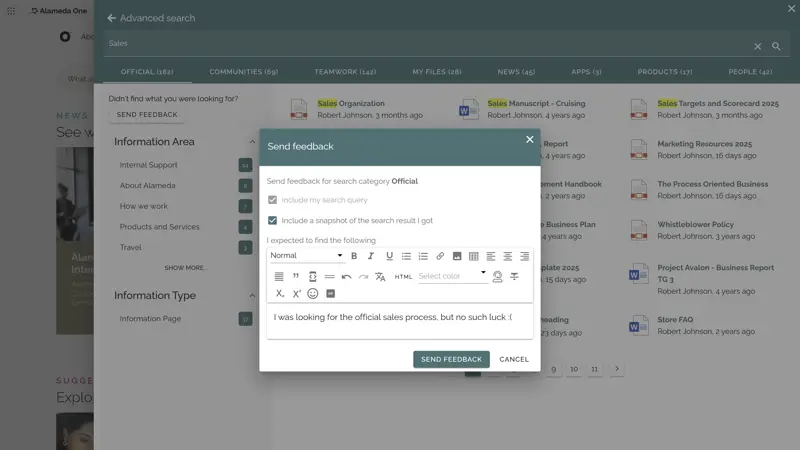Image resolution: width=800 pixels, height=450 pixels.
Task: Redo the last edit
Action: click(x=363, y=277)
